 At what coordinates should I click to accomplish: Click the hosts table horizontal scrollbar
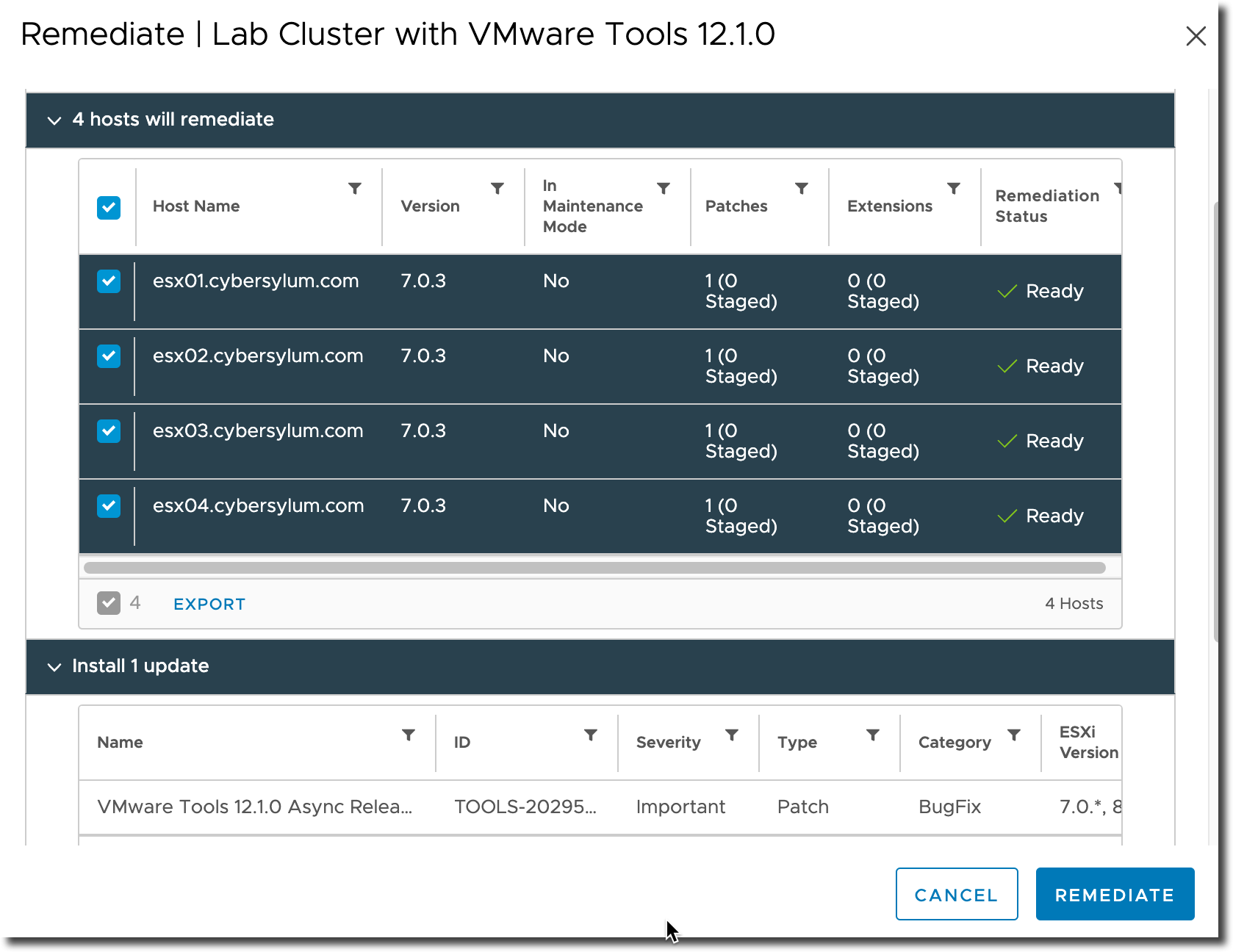tap(594, 568)
